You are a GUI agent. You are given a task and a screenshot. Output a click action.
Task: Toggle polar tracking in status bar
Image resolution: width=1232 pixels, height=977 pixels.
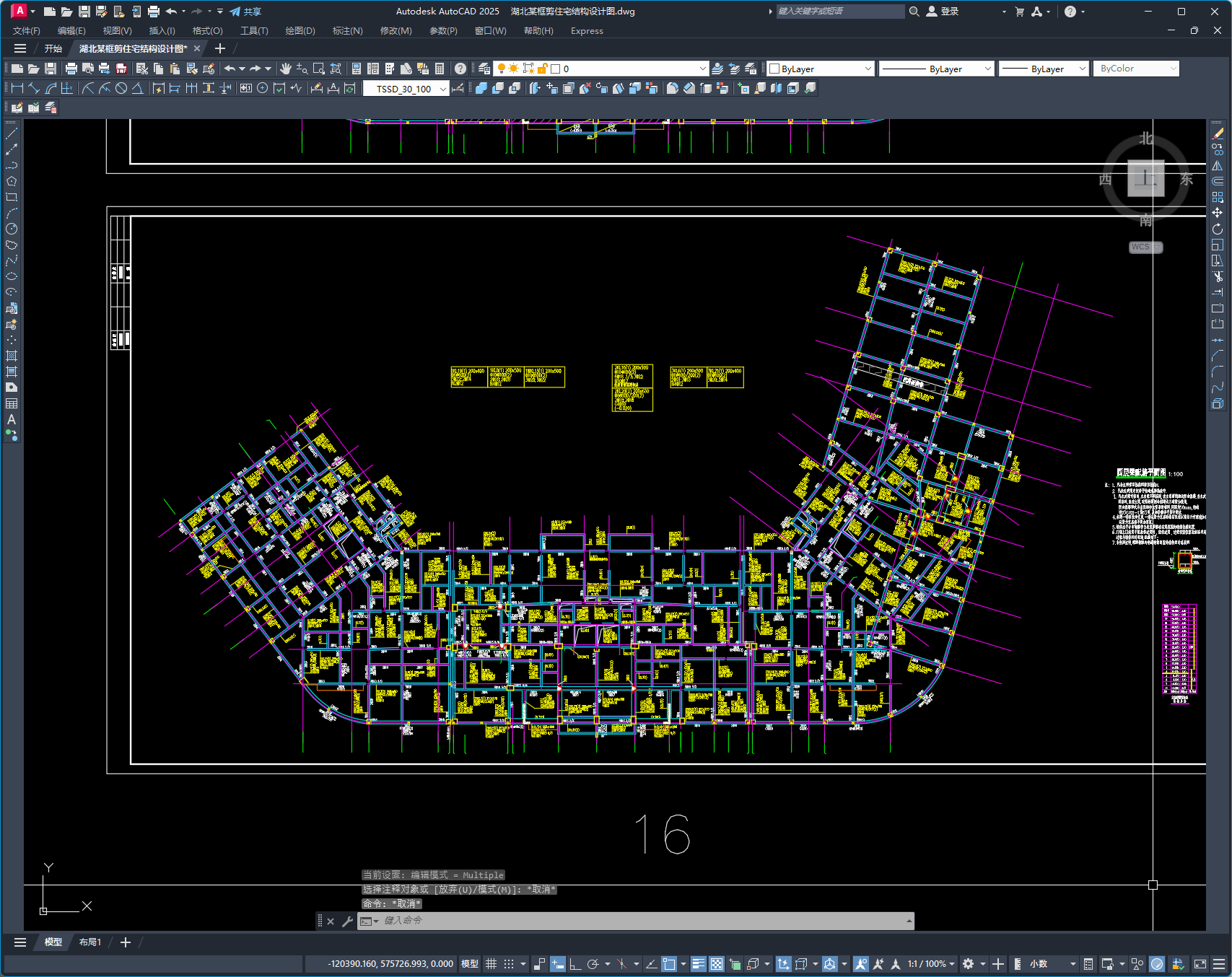593,964
